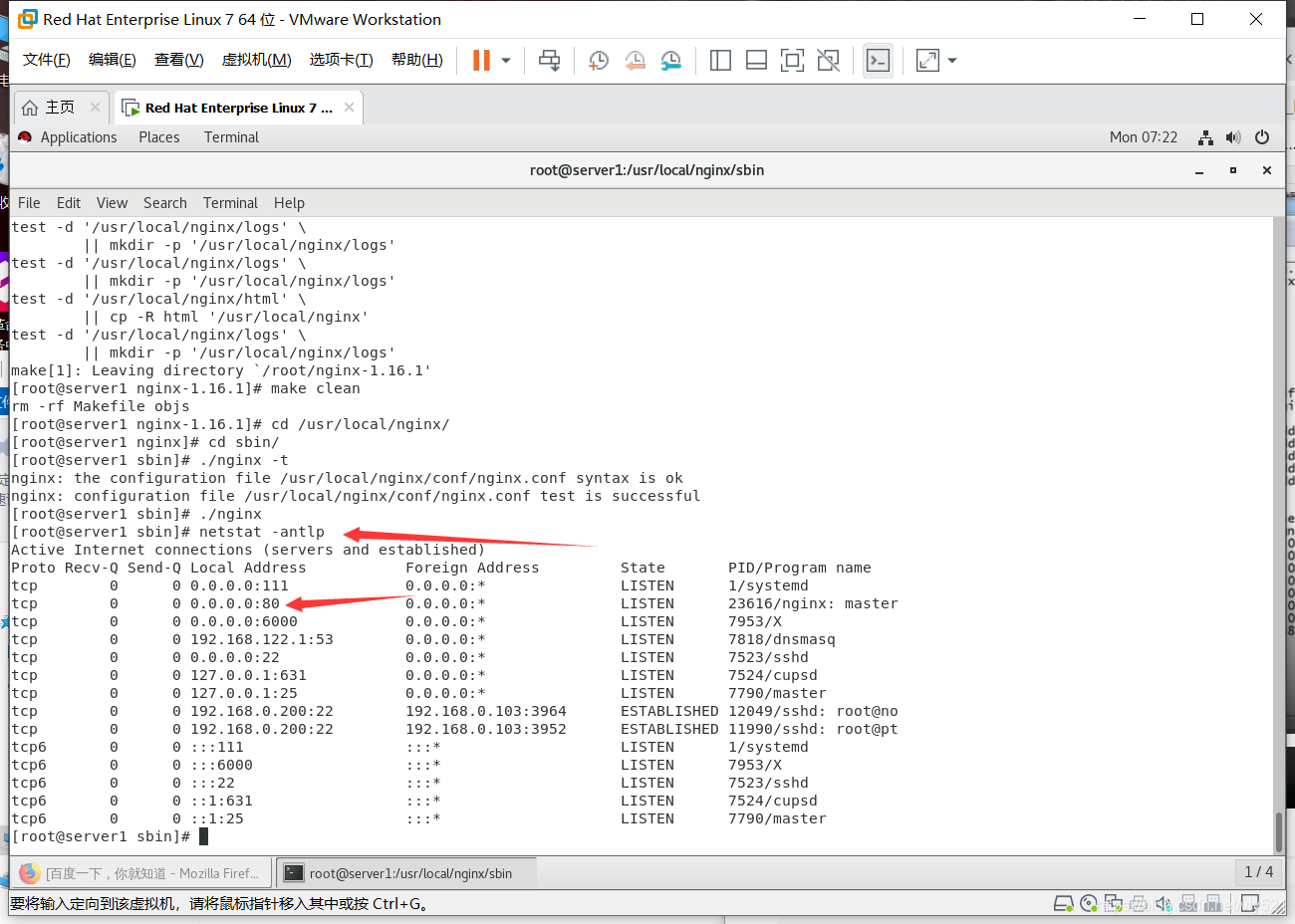
Task: Click the CD/DVD device status icon
Action: click(x=1089, y=904)
